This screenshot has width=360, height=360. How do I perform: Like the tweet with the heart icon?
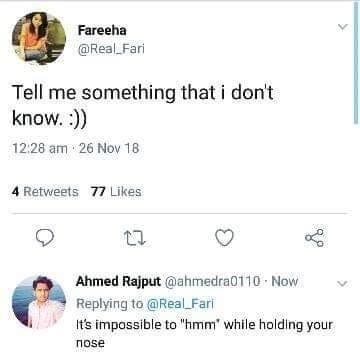(x=224, y=238)
